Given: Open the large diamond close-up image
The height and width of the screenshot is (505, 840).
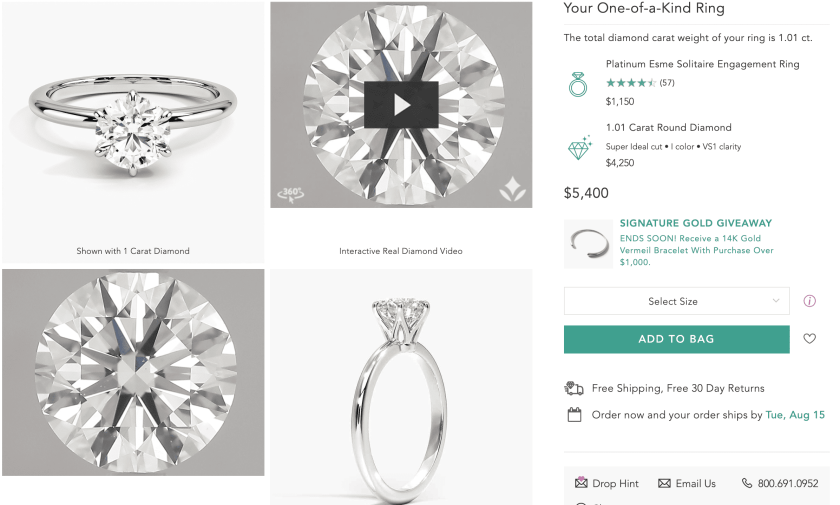Looking at the screenshot, I should [x=133, y=372].
